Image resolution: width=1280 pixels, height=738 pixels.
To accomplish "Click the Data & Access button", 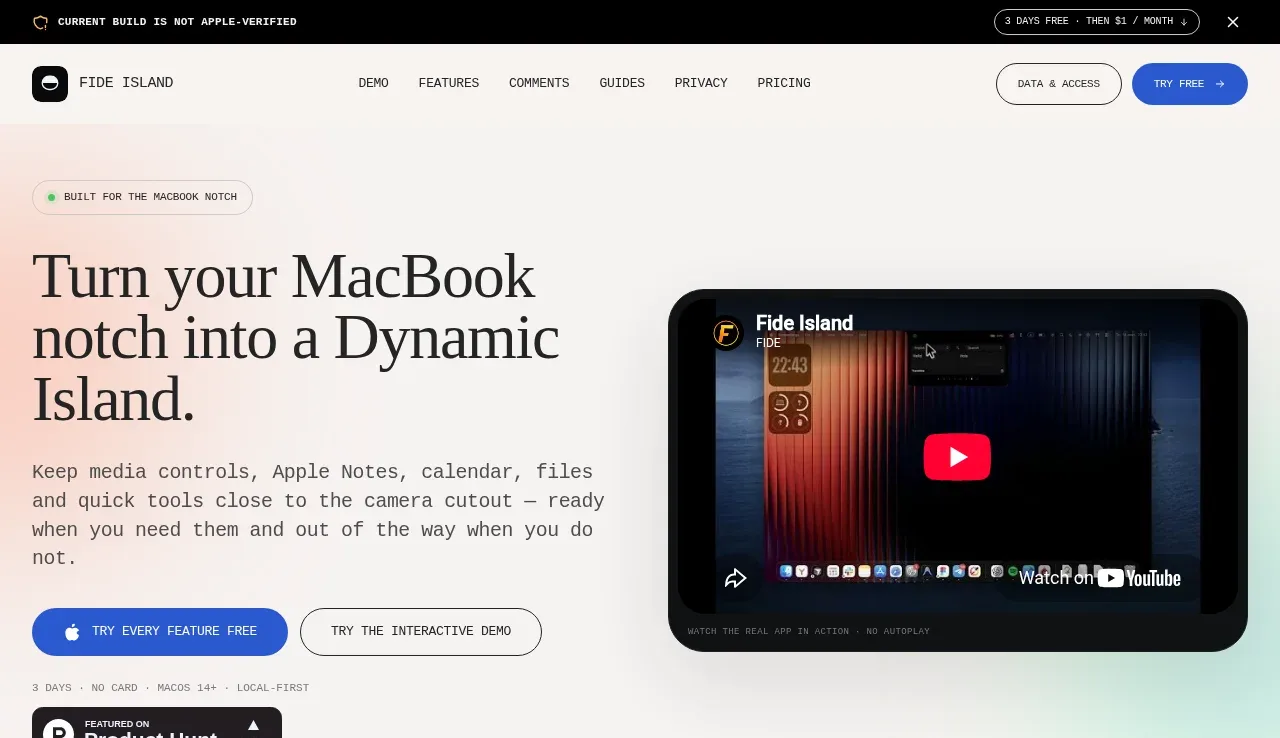I will (x=1059, y=84).
